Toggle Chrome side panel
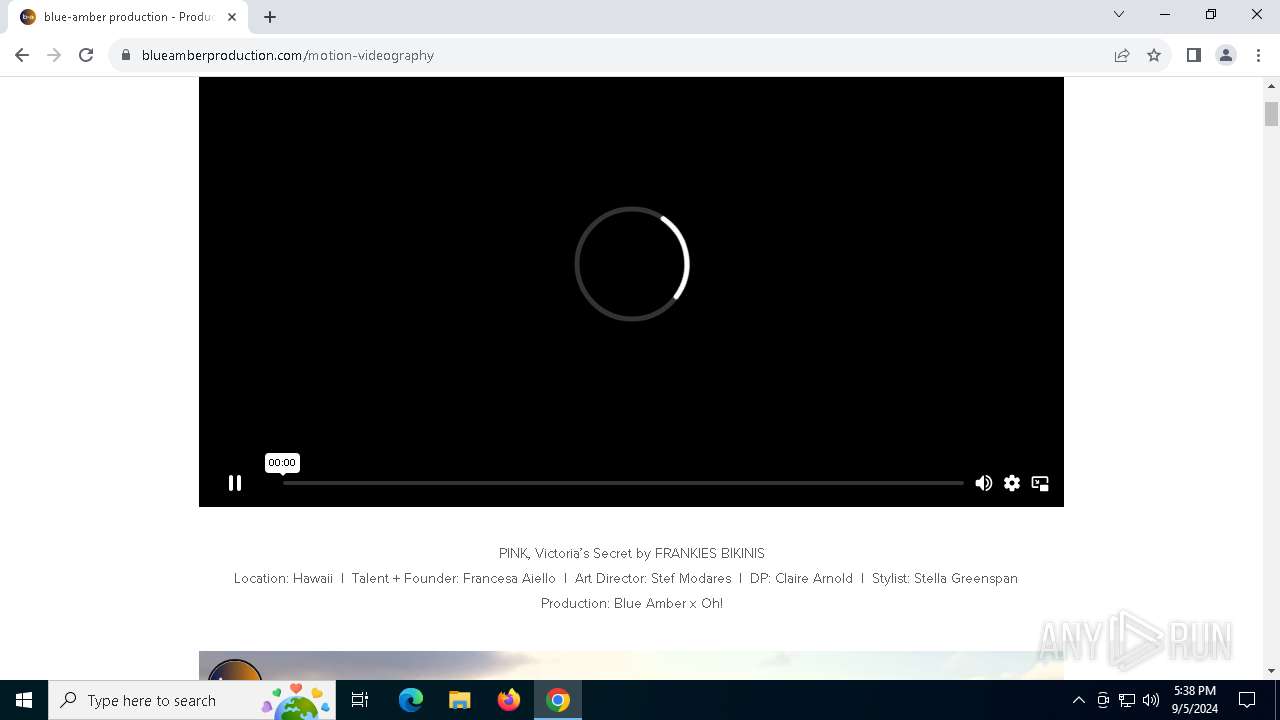 [x=1193, y=55]
